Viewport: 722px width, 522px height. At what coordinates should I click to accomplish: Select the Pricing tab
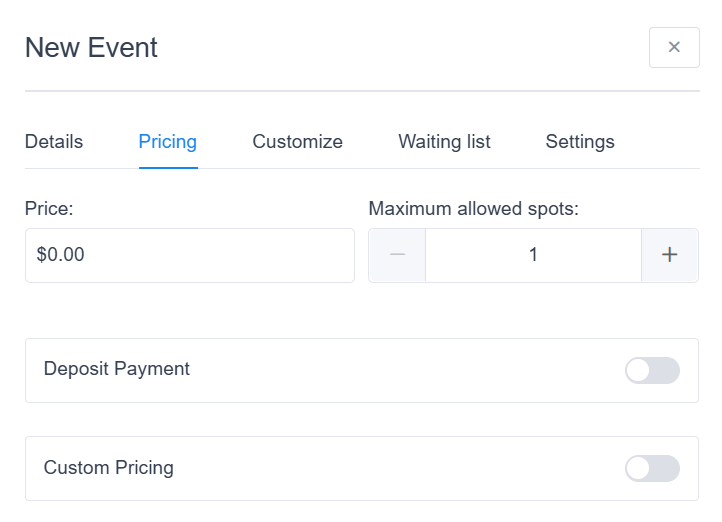168,142
